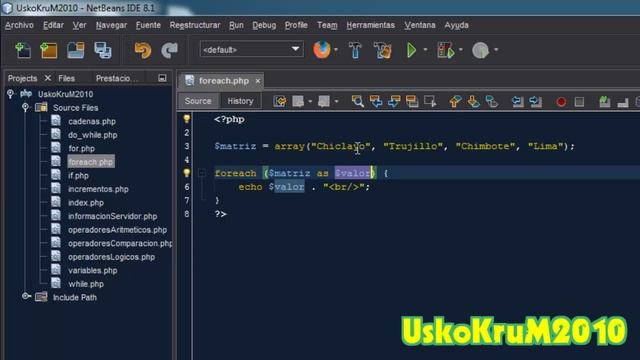Open the Archivo menu
Viewport: 640px width, 360px height.
coord(19,25)
